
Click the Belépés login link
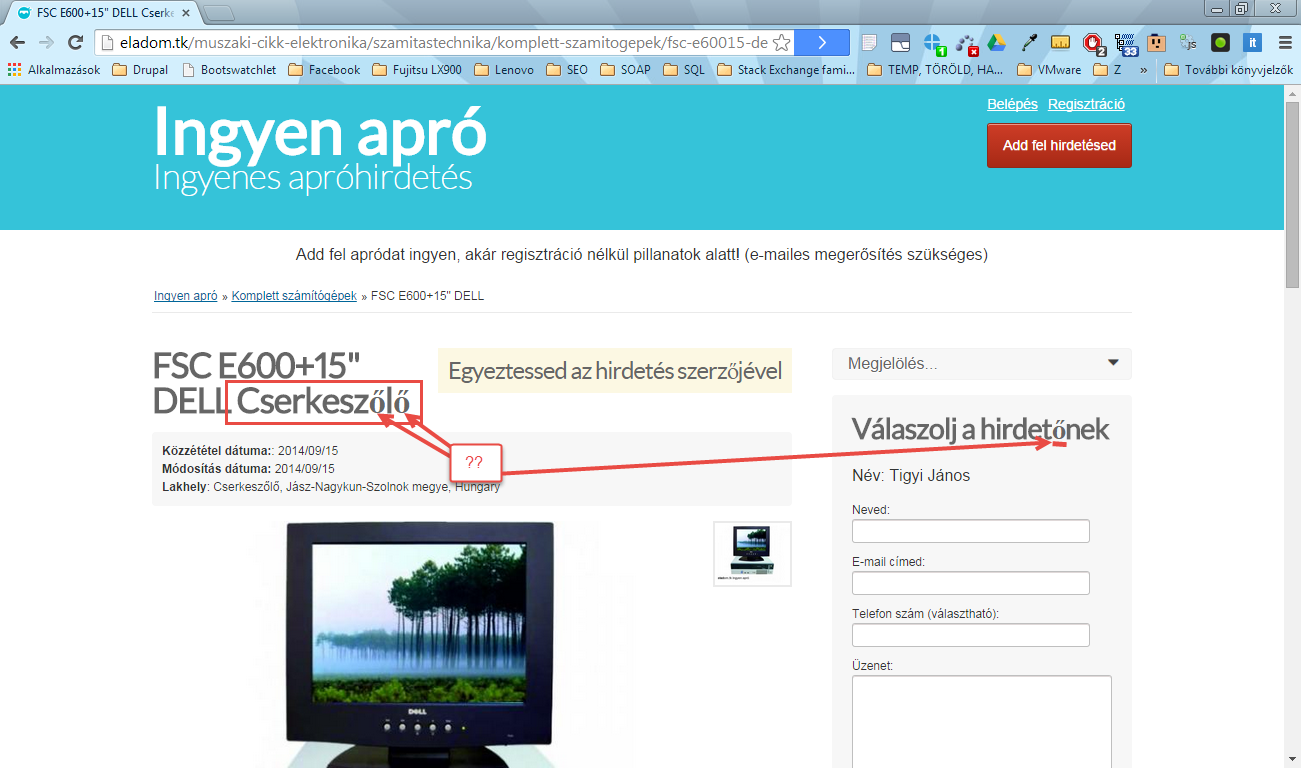1012,104
